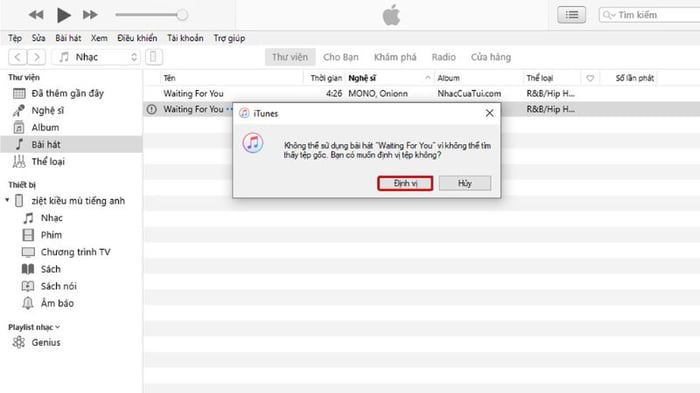
Task: Focus the Tìm kiếm search field
Action: click(x=650, y=15)
